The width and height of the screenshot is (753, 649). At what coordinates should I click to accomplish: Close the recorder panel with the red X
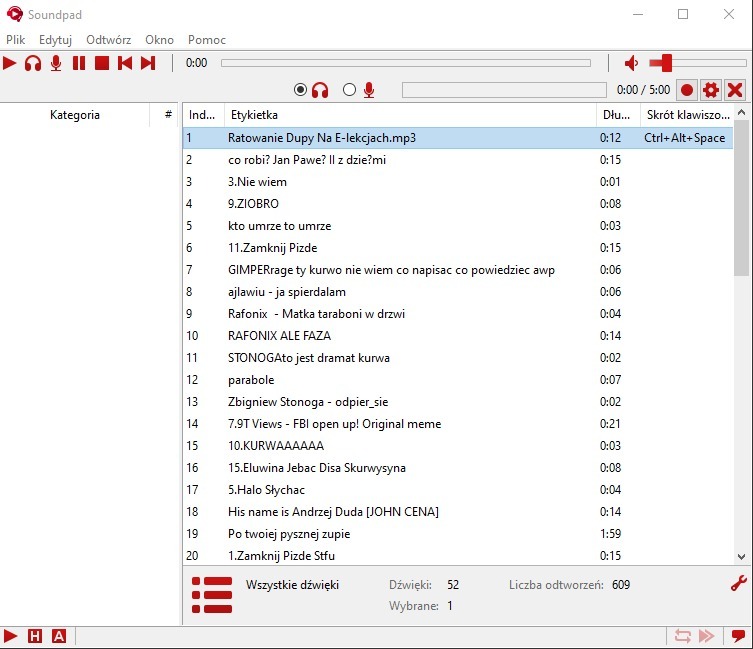(735, 90)
